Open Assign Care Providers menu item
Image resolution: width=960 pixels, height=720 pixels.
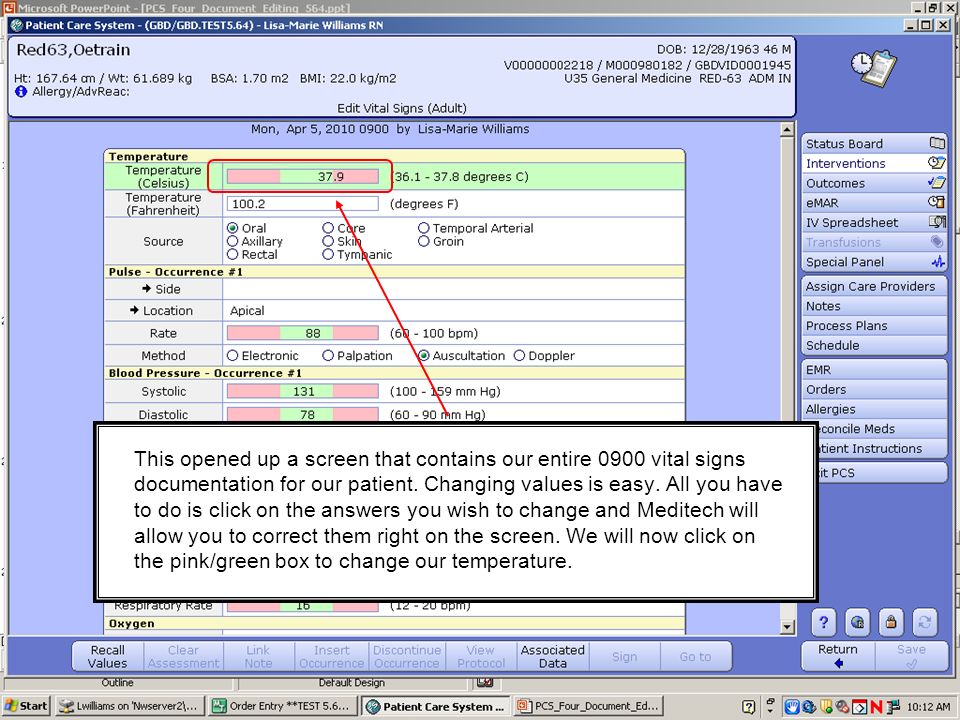click(x=874, y=286)
